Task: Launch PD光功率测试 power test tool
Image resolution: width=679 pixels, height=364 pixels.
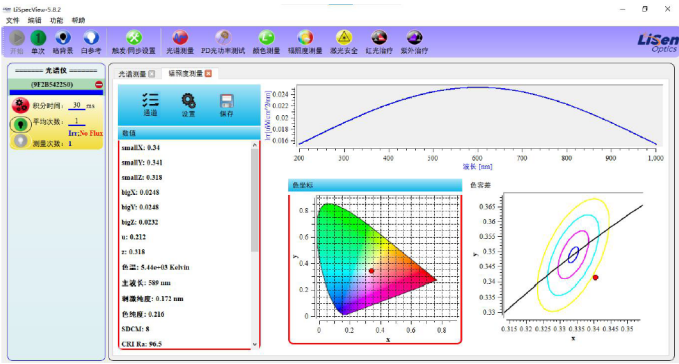Action: [x=223, y=38]
